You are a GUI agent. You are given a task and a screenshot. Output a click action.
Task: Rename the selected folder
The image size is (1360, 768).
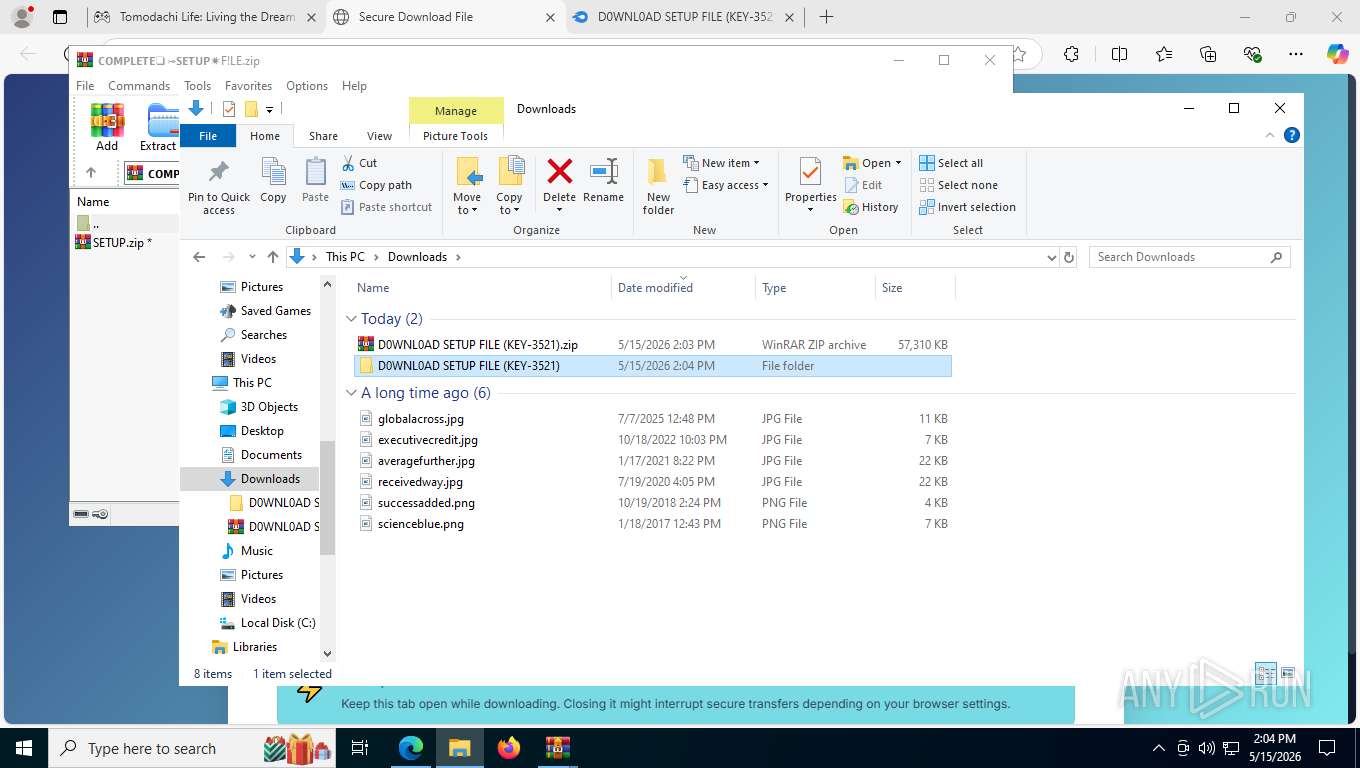[603, 180]
